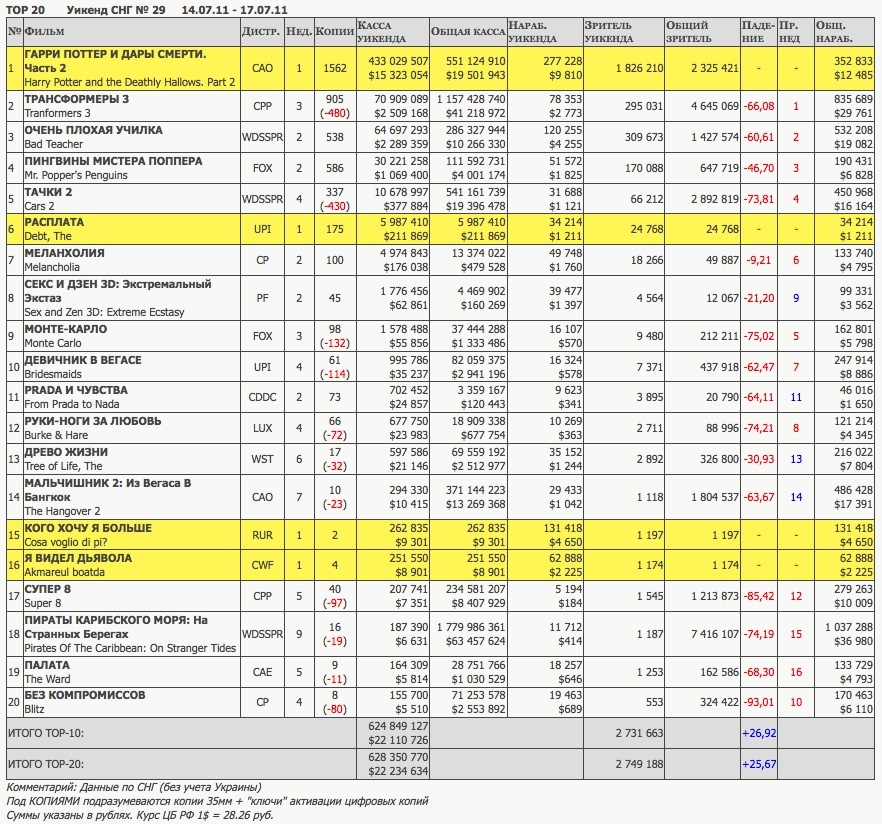The width and height of the screenshot is (882, 824).
Task: Select the СУПЕР 8 film title
Action: click(50, 589)
